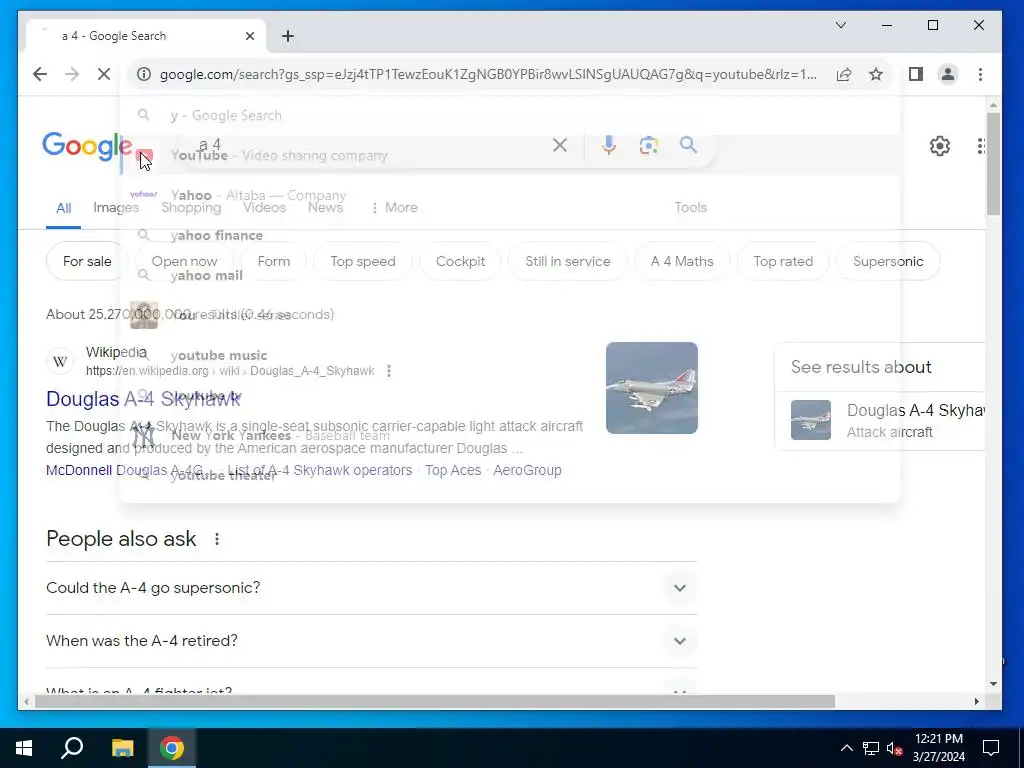Show hidden system tray icons
The image size is (1024, 768).
tap(846, 748)
